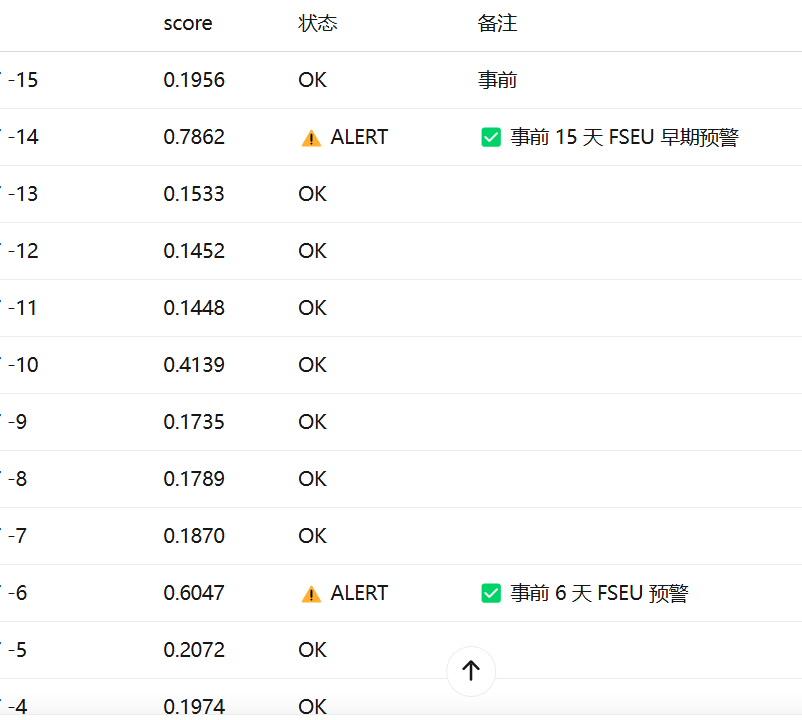802x720 pixels.
Task: Click the 事前 6 天 FSEU 预警 note text
Action: (599, 593)
